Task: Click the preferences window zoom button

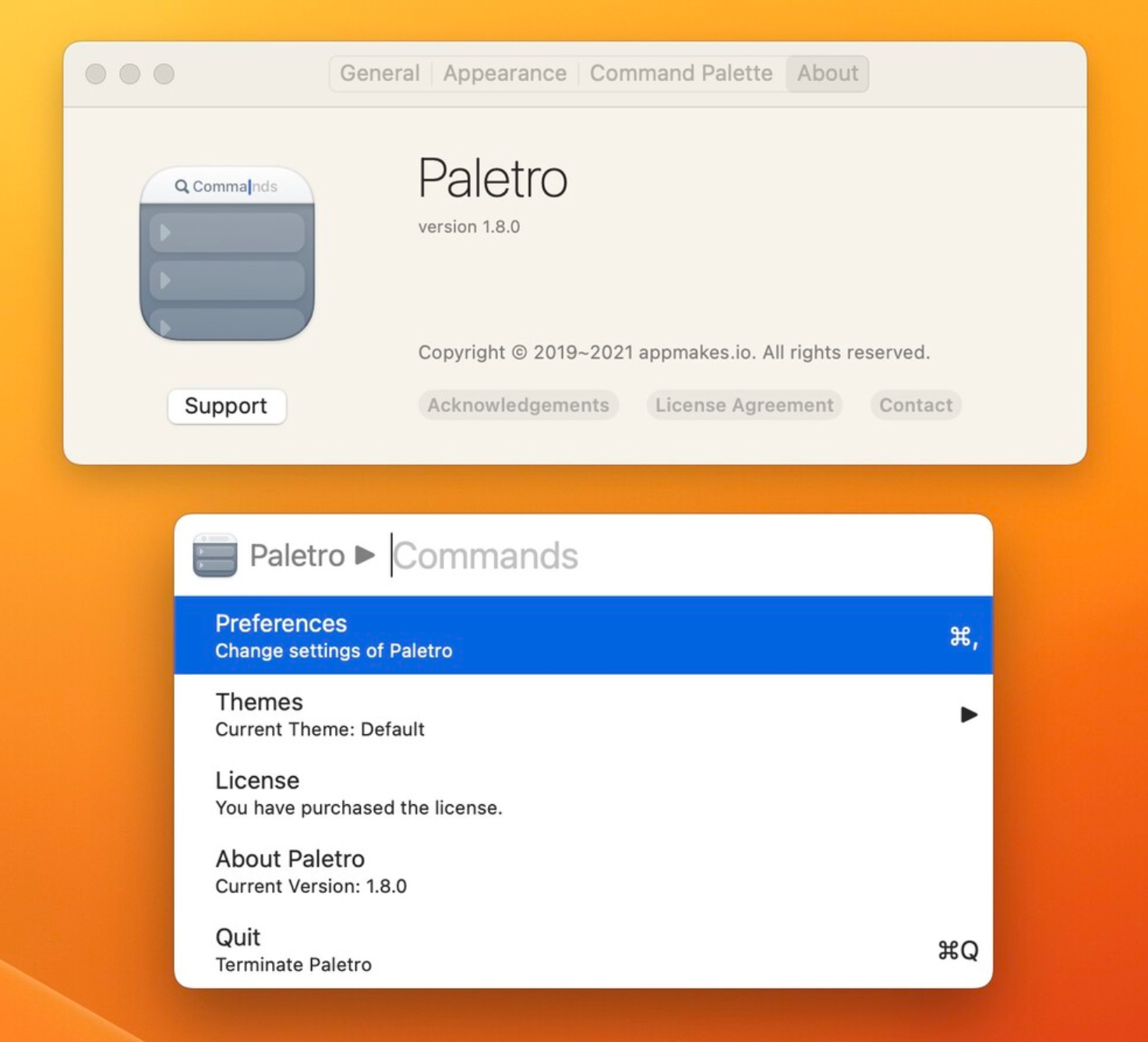Action: 164,74
